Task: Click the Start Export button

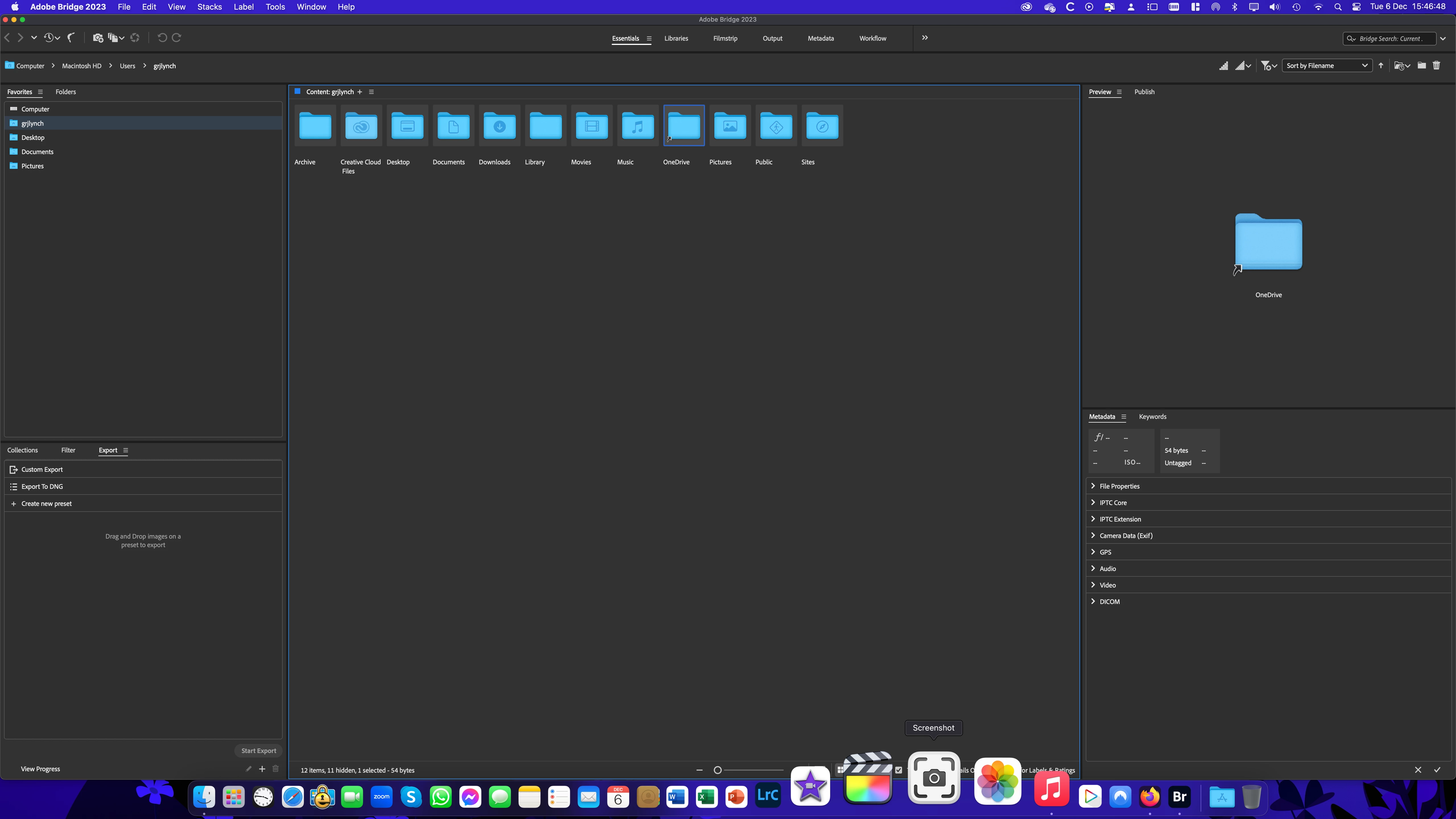Action: coord(258,751)
